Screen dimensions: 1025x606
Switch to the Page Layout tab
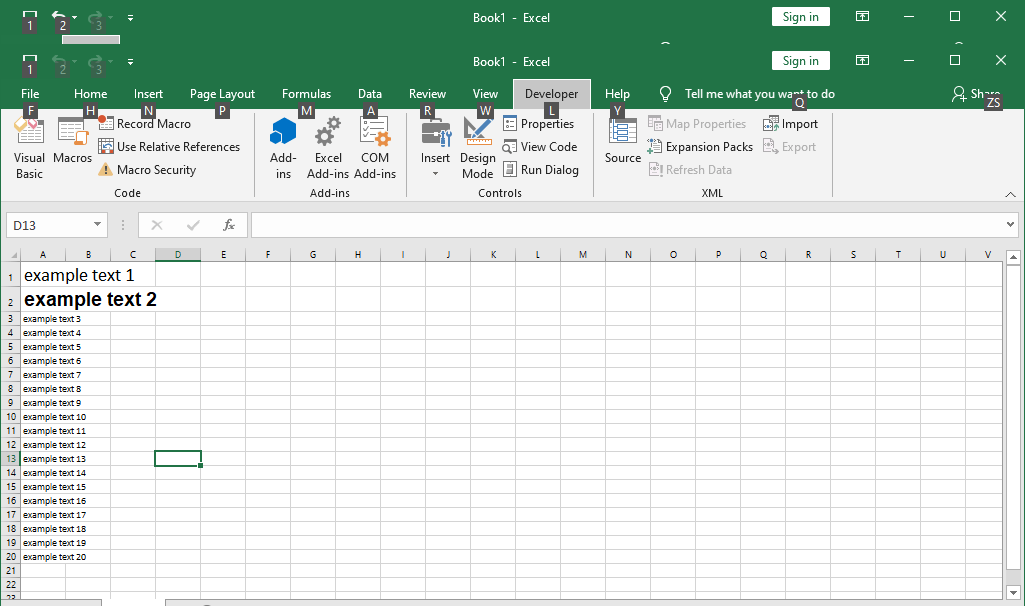pyautogui.click(x=222, y=94)
